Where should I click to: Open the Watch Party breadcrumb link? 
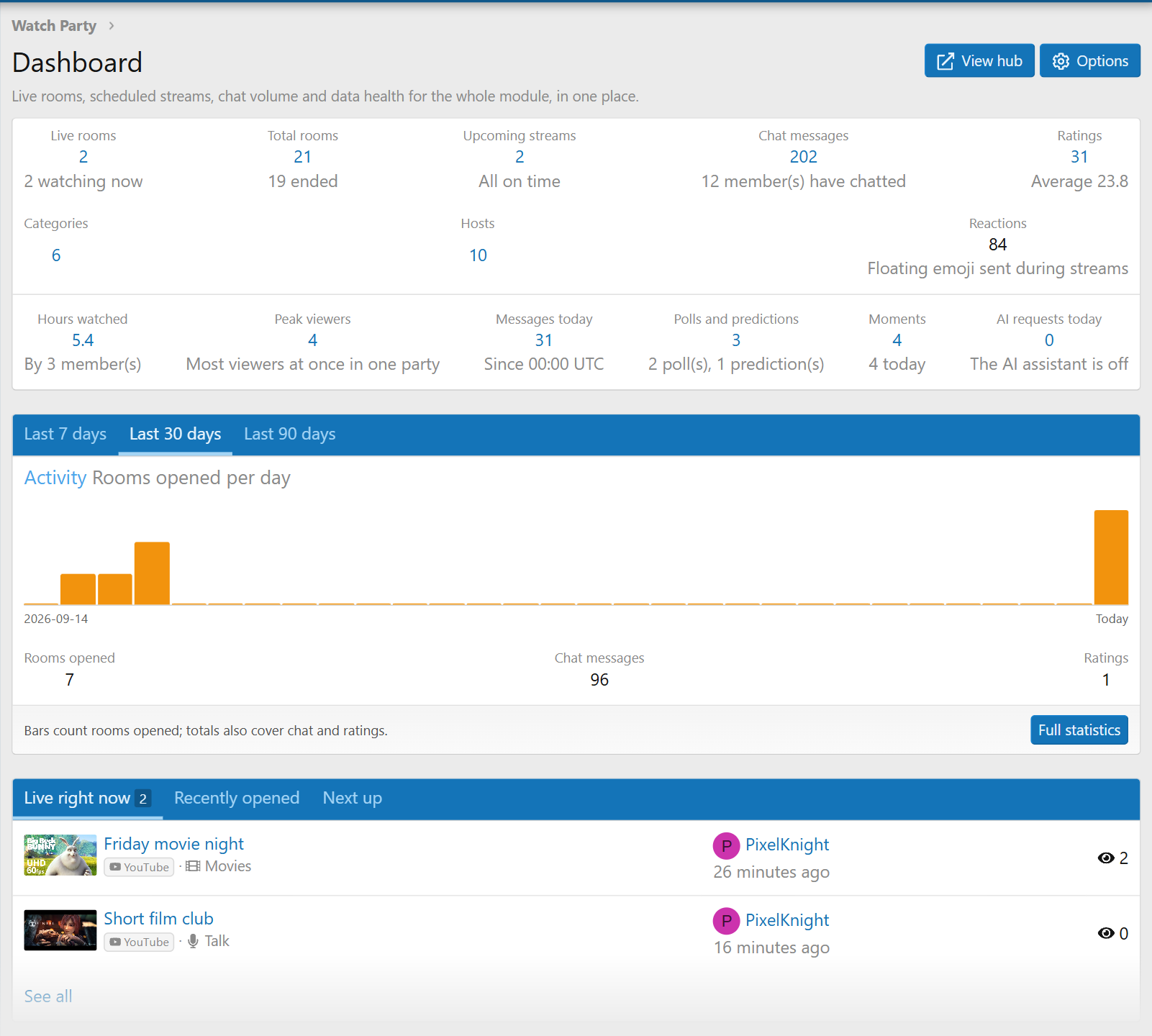[54, 26]
